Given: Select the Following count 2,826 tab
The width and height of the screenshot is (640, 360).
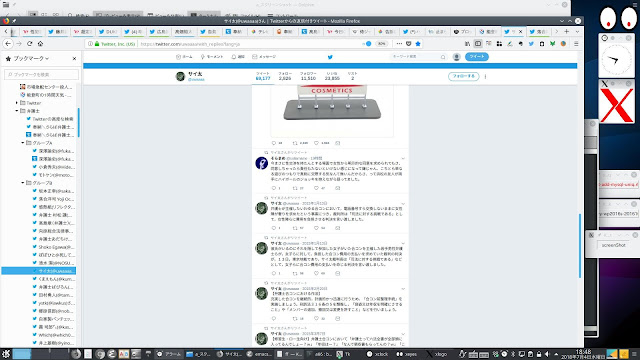Looking at the screenshot, I should (x=285, y=76).
